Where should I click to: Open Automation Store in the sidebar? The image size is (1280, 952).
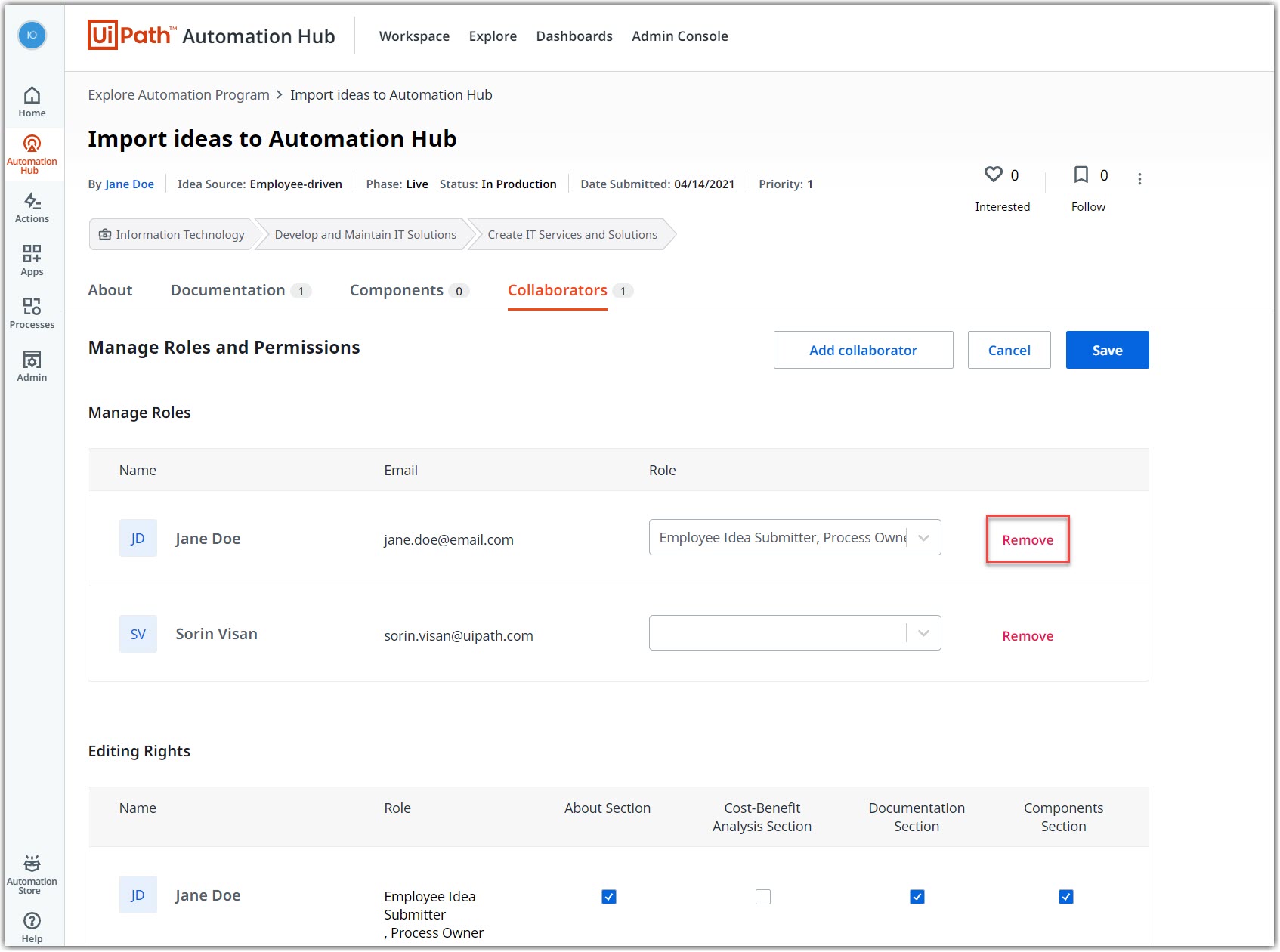pyautogui.click(x=32, y=875)
